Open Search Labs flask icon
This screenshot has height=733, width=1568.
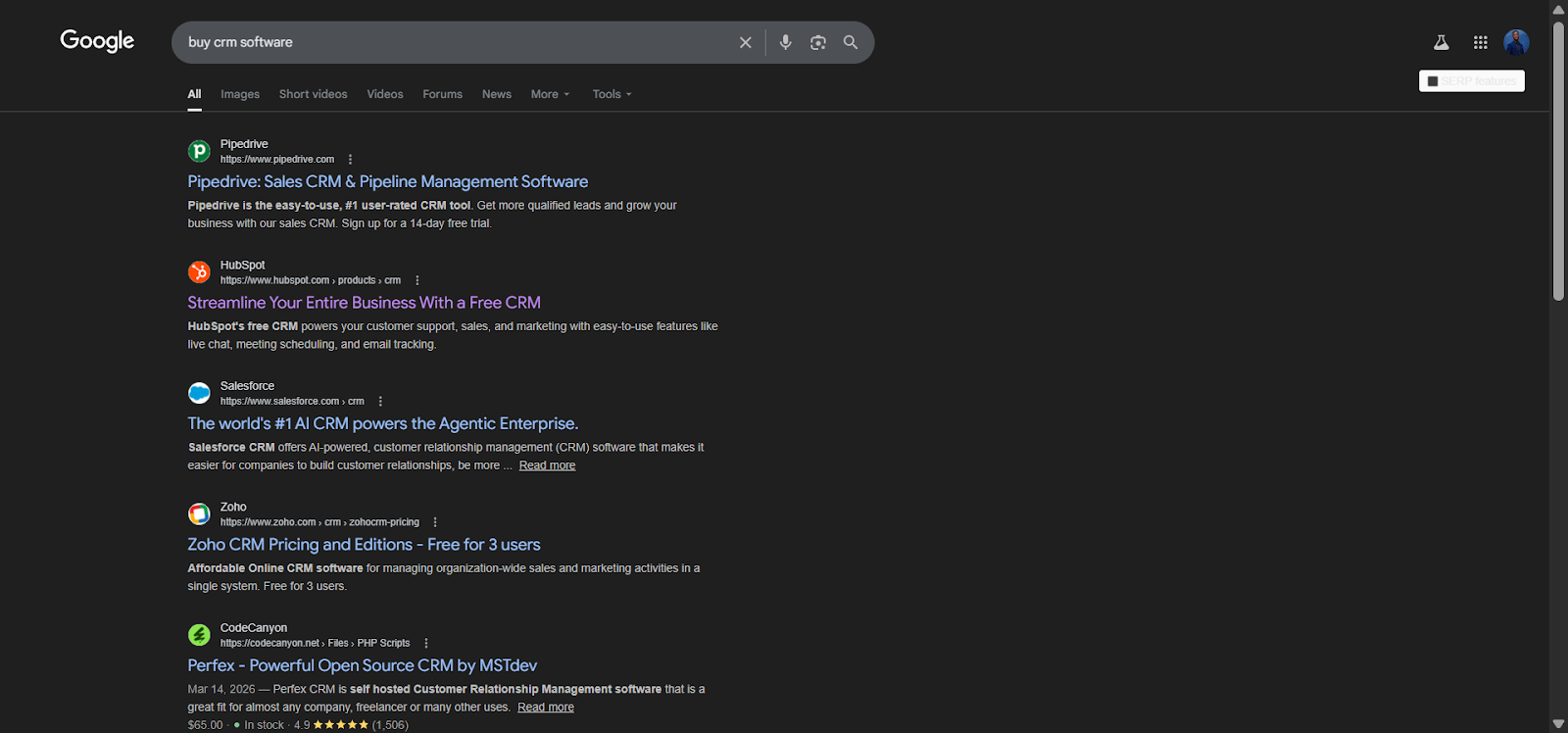click(x=1441, y=42)
